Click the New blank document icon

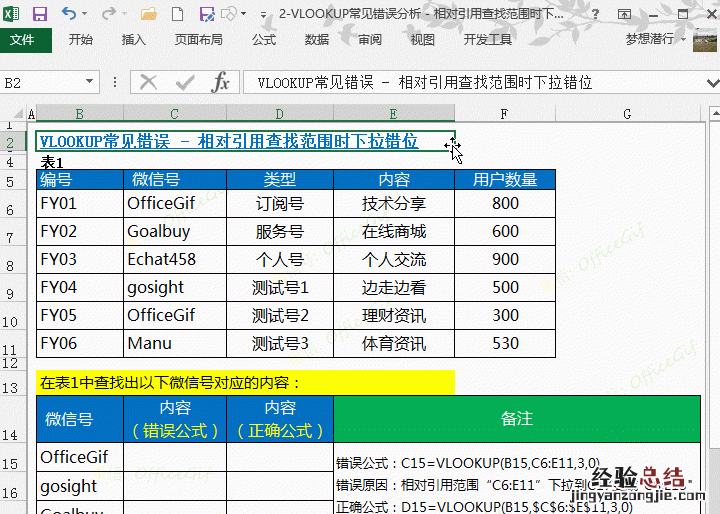click(x=178, y=14)
